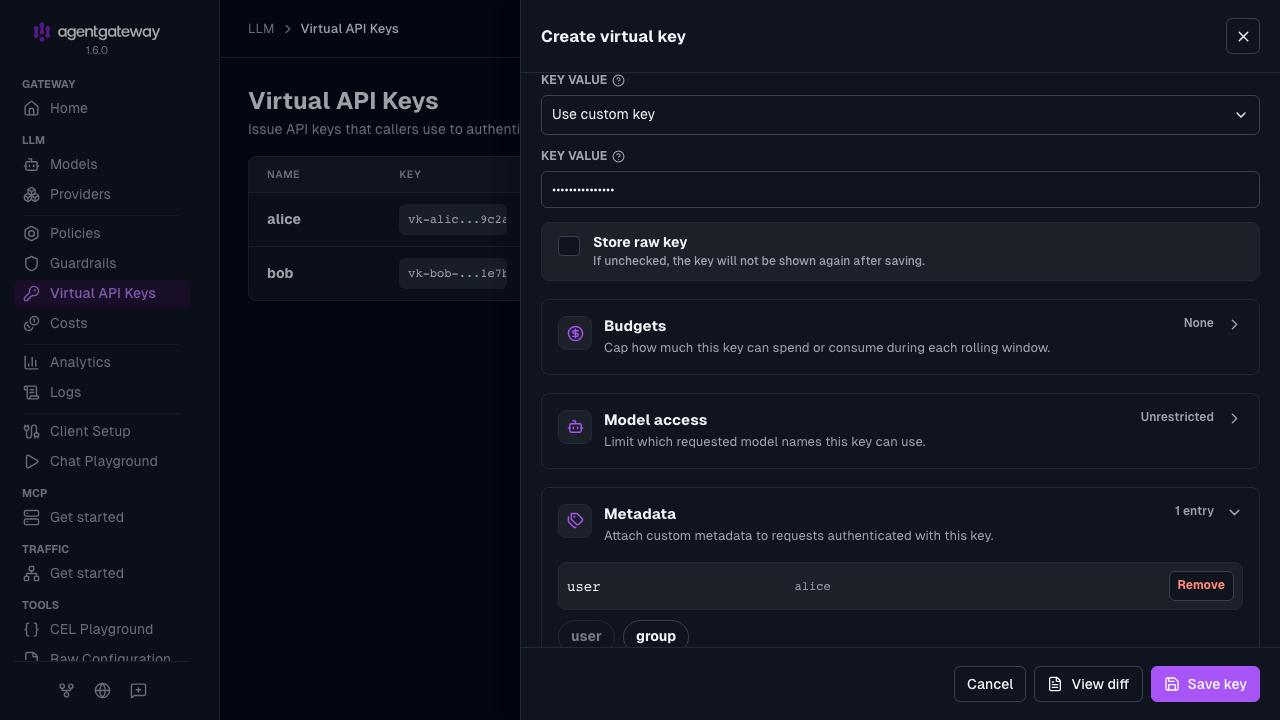
Task: Open Logs page
Action: click(102, 392)
